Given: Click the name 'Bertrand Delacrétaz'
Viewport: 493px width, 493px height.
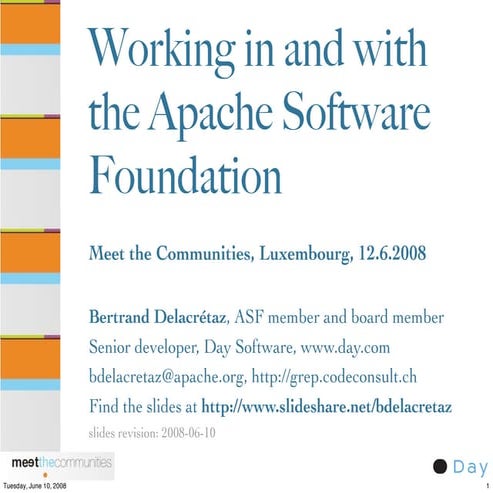Looking at the screenshot, I should coord(157,317).
